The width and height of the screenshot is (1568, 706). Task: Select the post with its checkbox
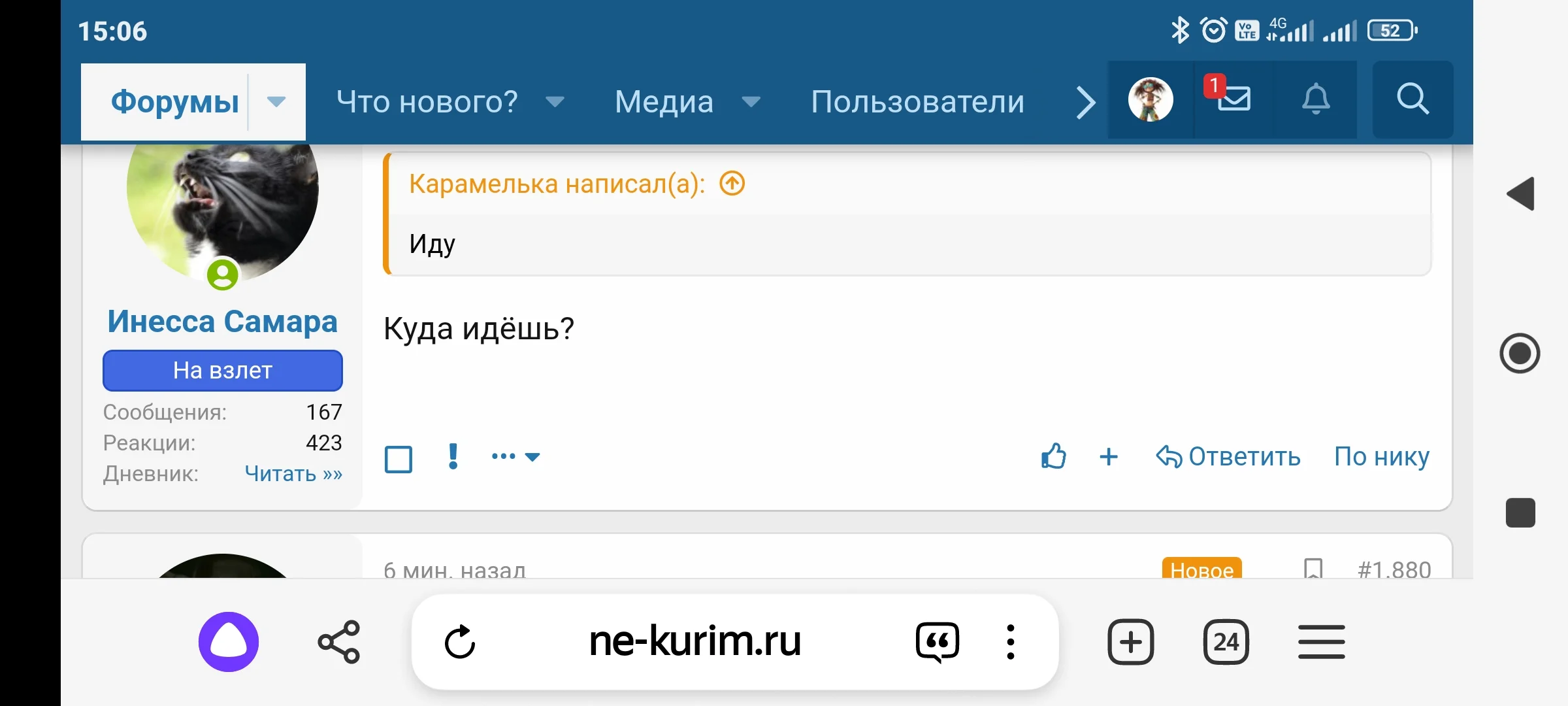[399, 459]
